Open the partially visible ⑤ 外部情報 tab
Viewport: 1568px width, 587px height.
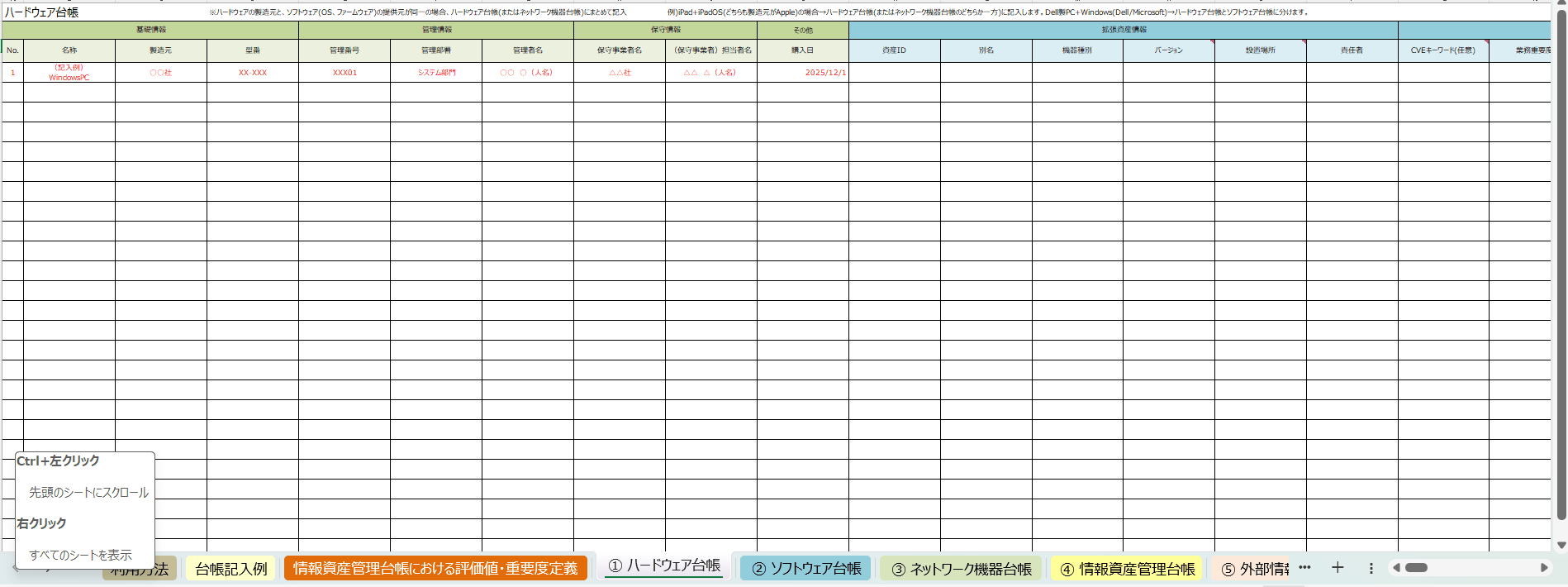pos(1253,569)
